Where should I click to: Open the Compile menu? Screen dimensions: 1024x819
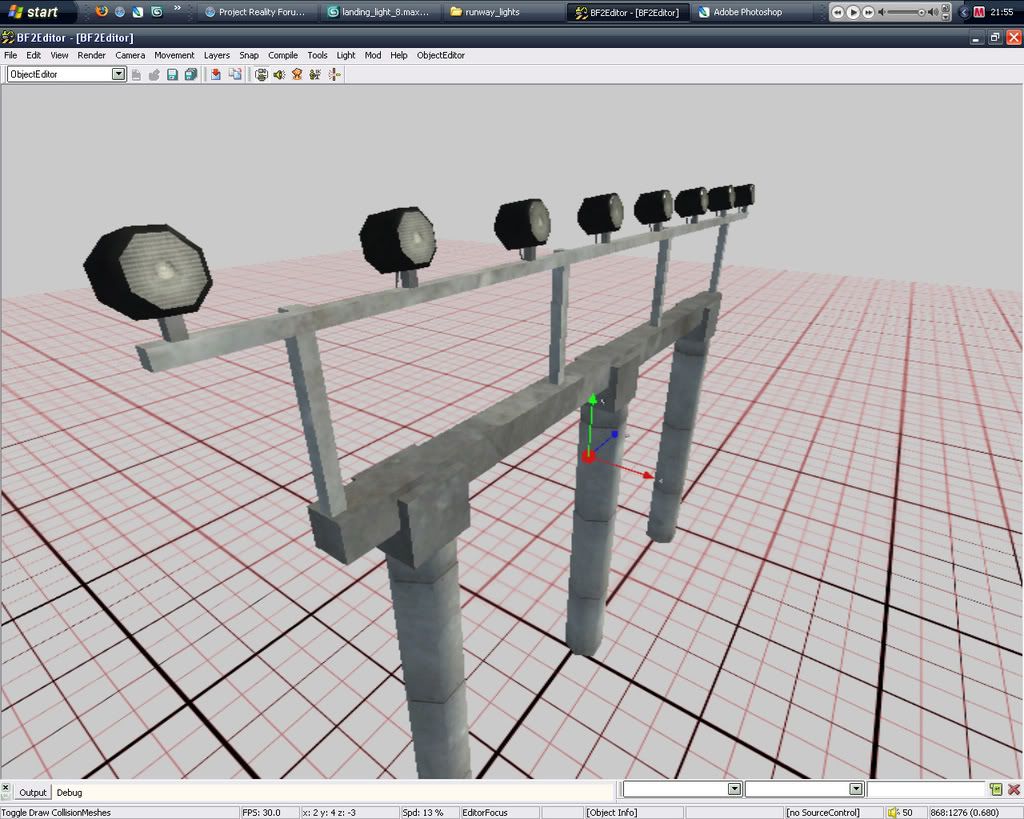[282, 56]
